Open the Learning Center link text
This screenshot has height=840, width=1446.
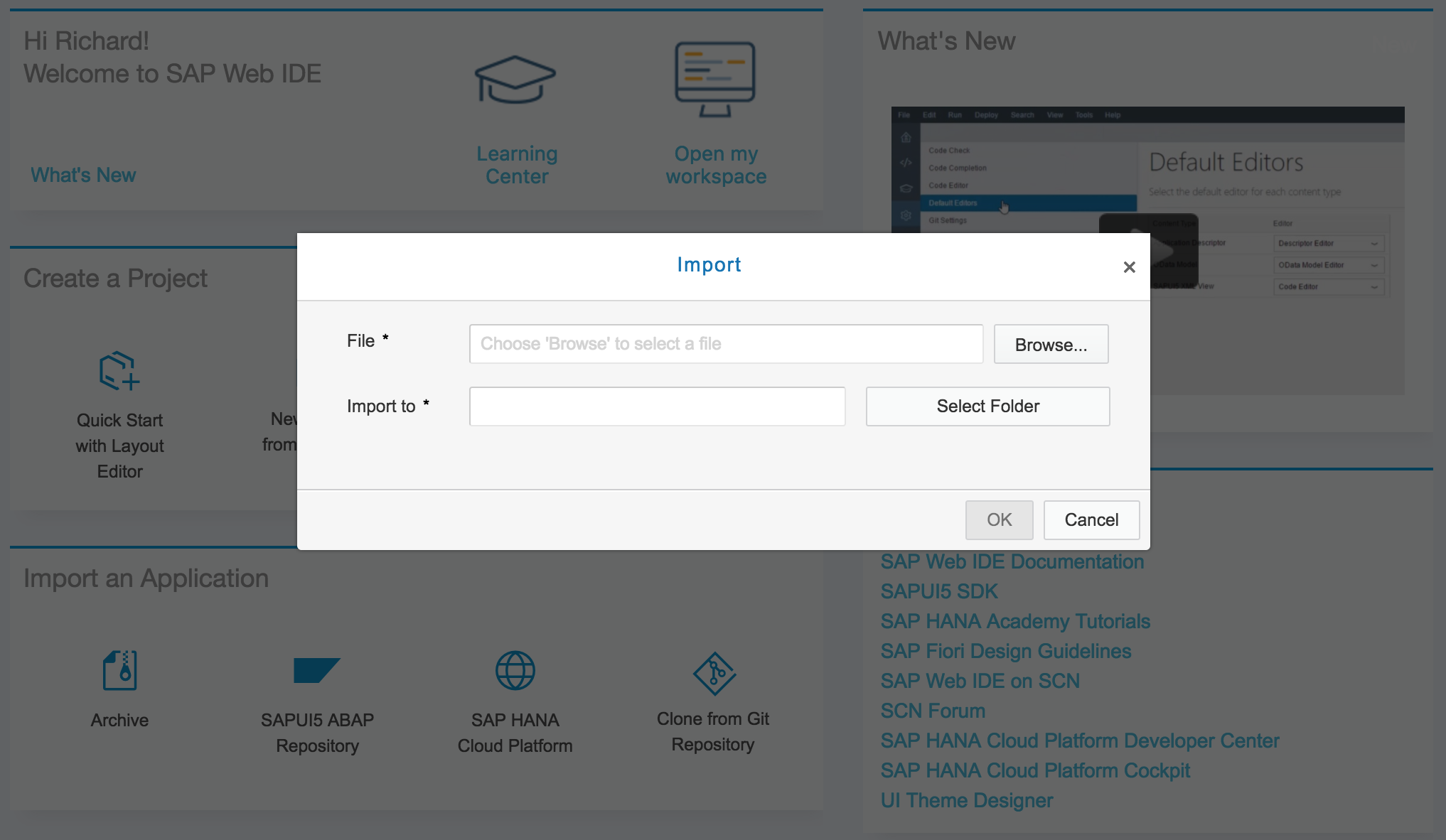(517, 165)
